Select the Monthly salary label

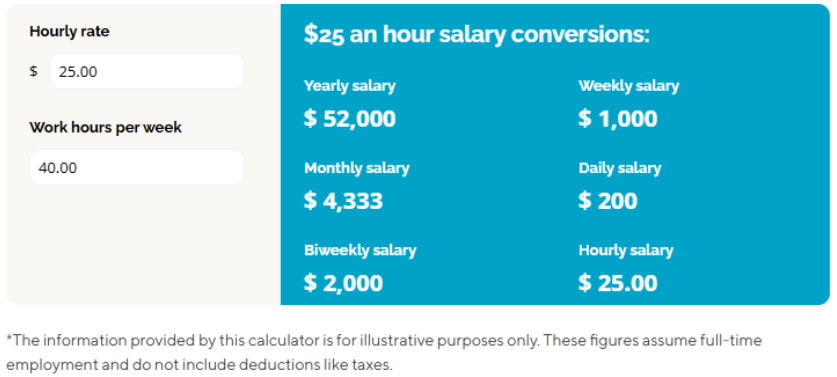[x=357, y=168]
